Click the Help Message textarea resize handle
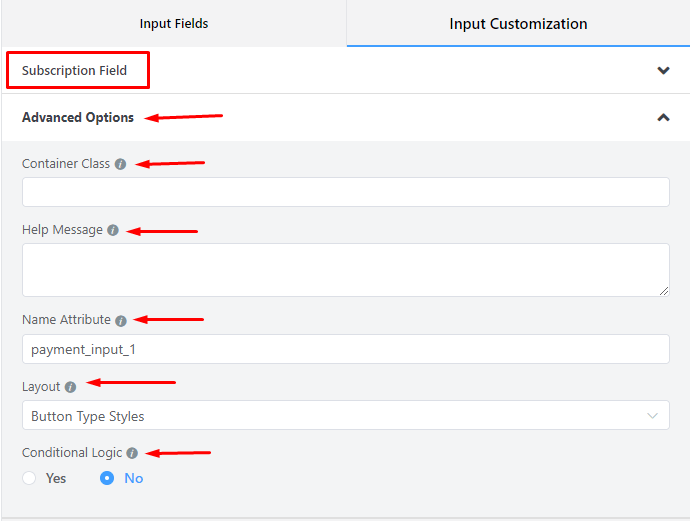The image size is (690, 521). click(x=664, y=291)
